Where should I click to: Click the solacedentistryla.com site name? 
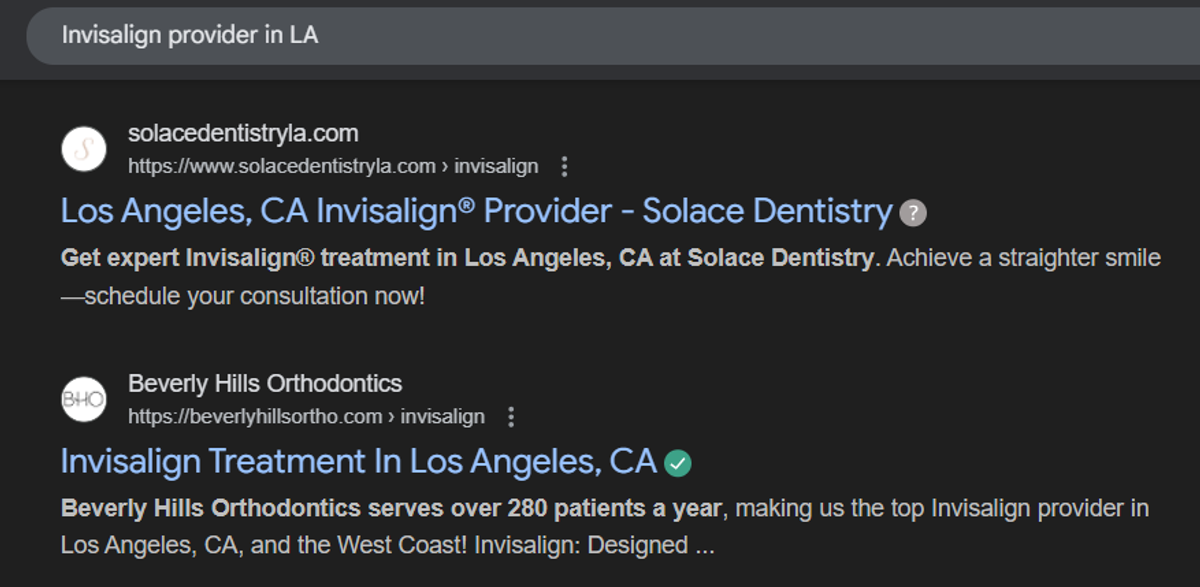pyautogui.click(x=243, y=133)
